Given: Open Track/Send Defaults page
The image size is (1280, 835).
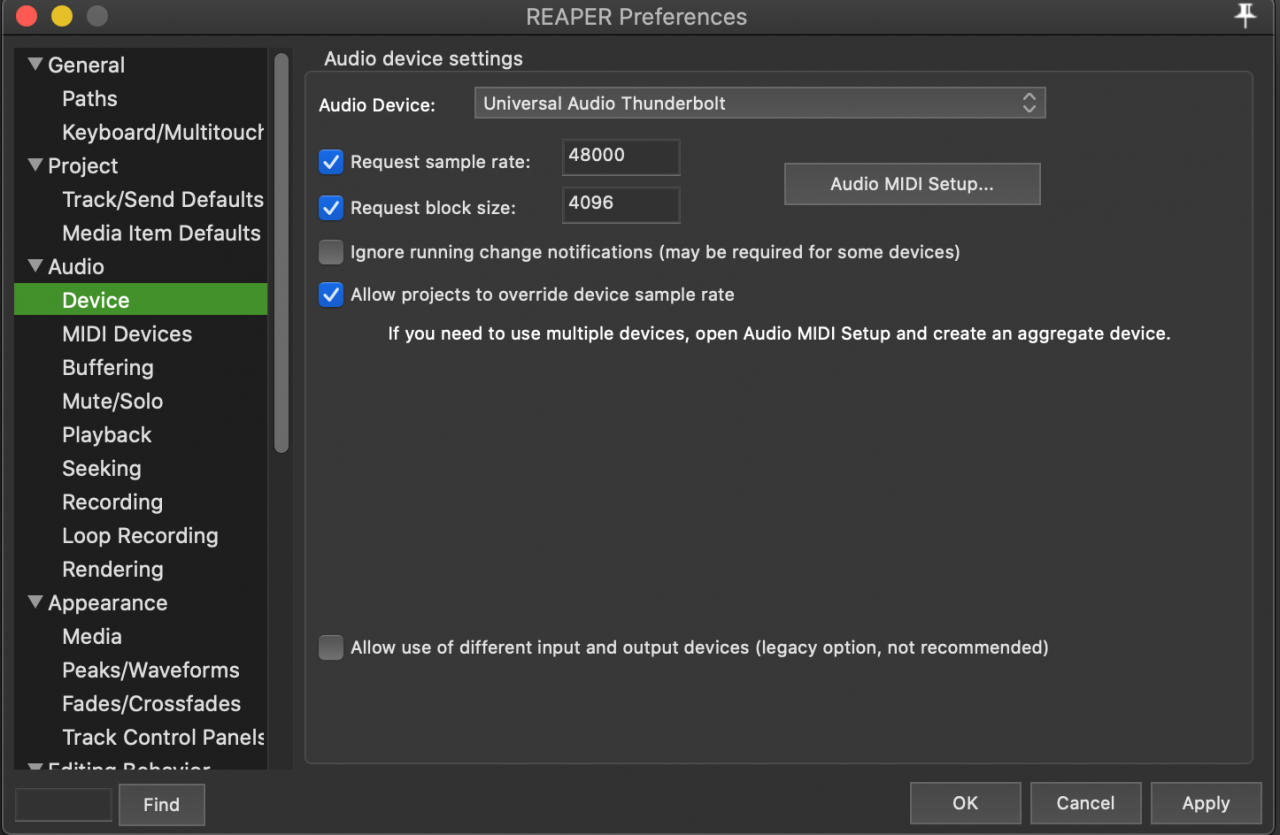Looking at the screenshot, I should point(163,199).
